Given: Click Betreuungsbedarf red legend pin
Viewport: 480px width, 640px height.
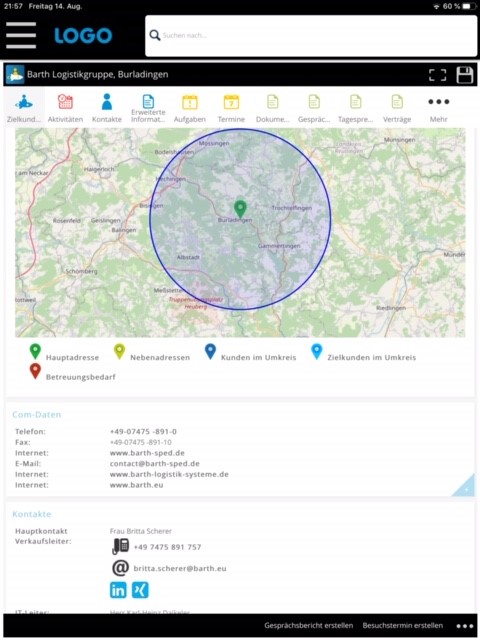Looking at the screenshot, I should pos(36,371).
